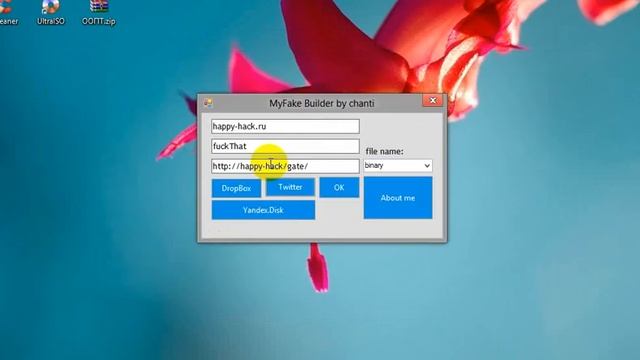Image resolution: width=640 pixels, height=360 pixels.
Task: Close the MyFake Builder window
Action: pos(433,100)
